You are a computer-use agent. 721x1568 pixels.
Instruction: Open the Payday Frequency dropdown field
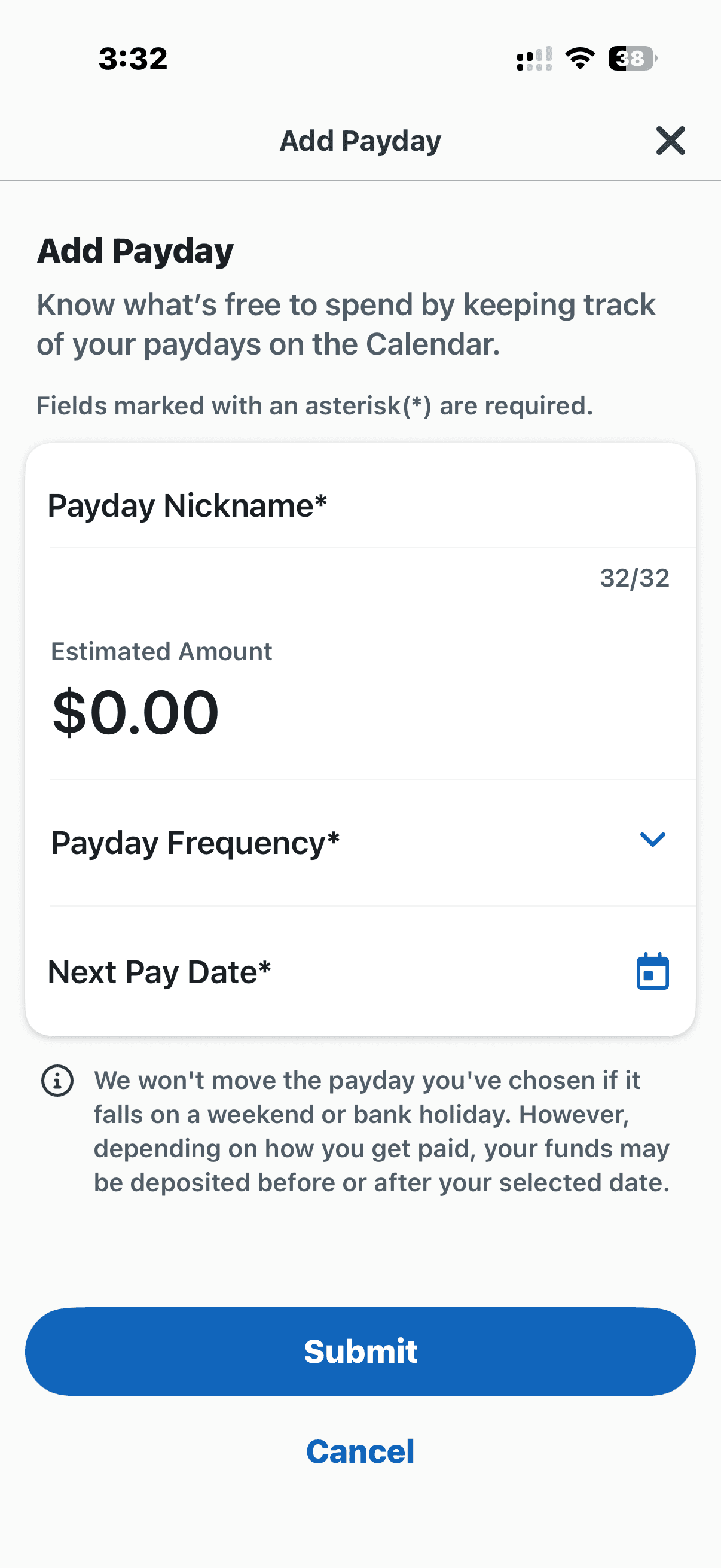tap(360, 843)
